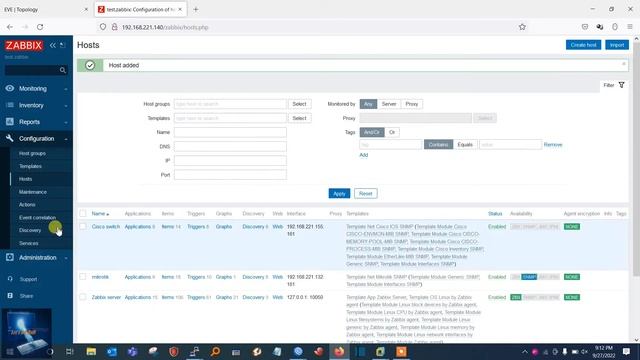Viewport: 640px width, 360px height.
Task: Click Select next to Host groups
Action: coord(299,104)
